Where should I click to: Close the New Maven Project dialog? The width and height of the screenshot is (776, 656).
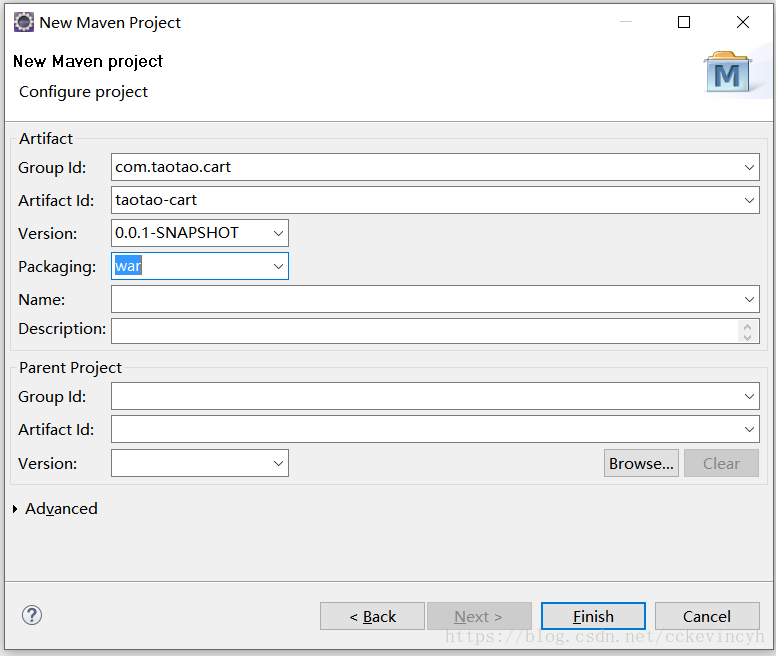click(x=742, y=22)
